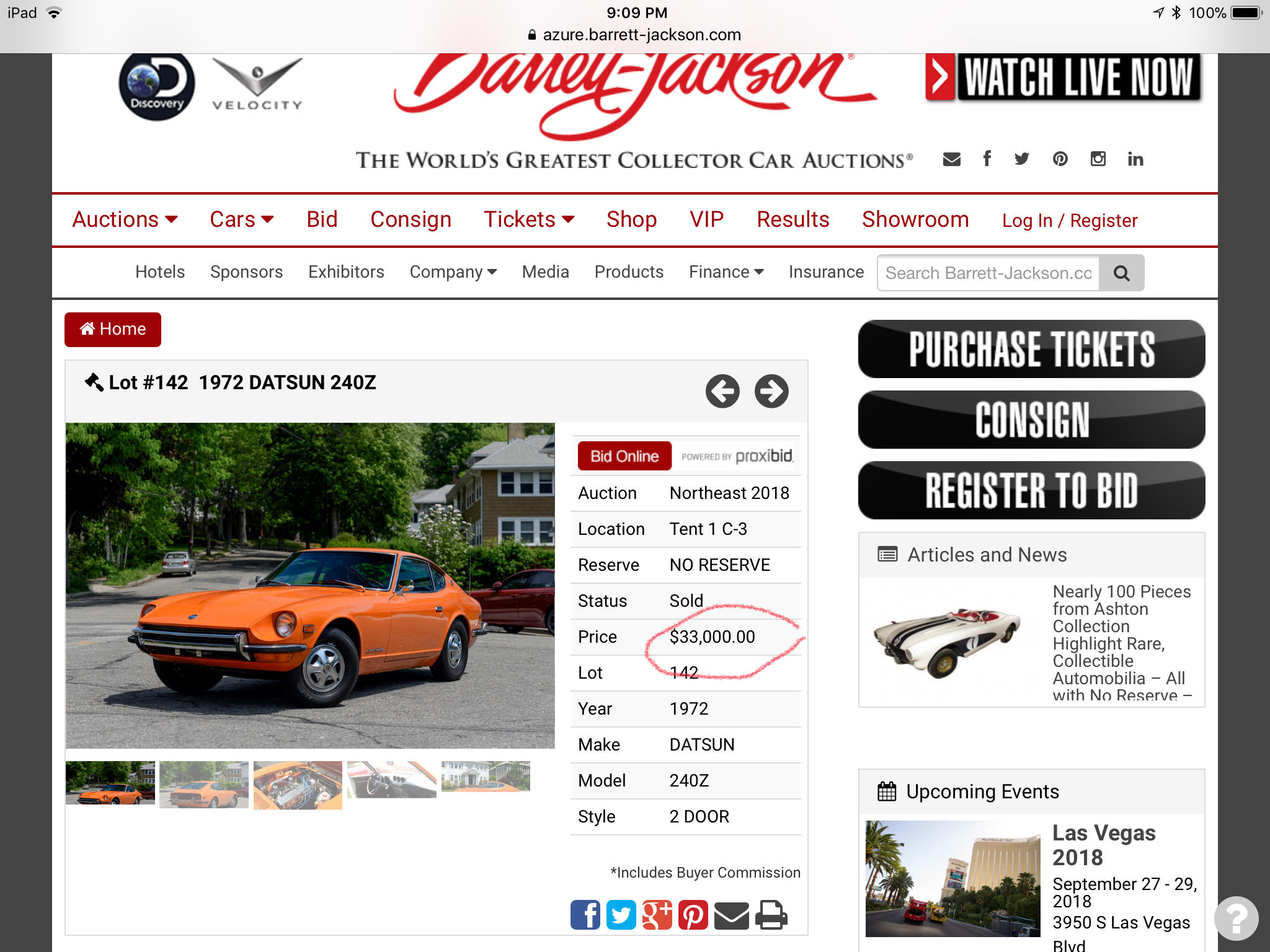This screenshot has width=1270, height=952.
Task: Share the lot on Facebook
Action: [585, 915]
